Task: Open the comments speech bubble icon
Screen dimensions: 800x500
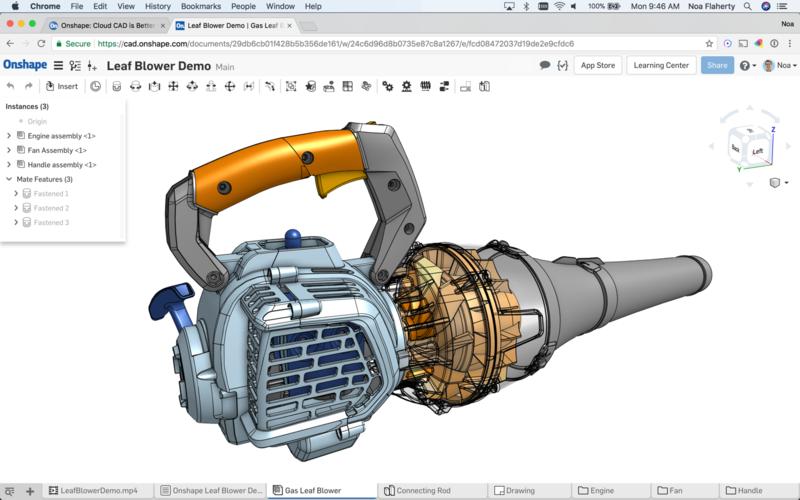Action: click(x=545, y=65)
